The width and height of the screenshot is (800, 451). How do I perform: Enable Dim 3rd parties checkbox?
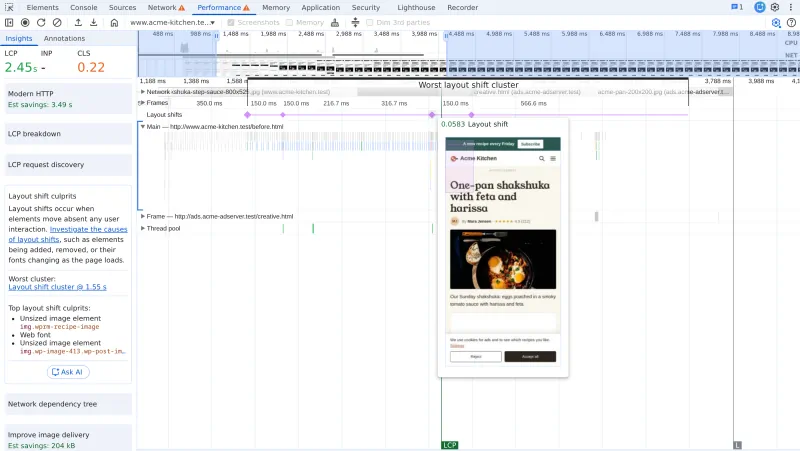click(369, 22)
